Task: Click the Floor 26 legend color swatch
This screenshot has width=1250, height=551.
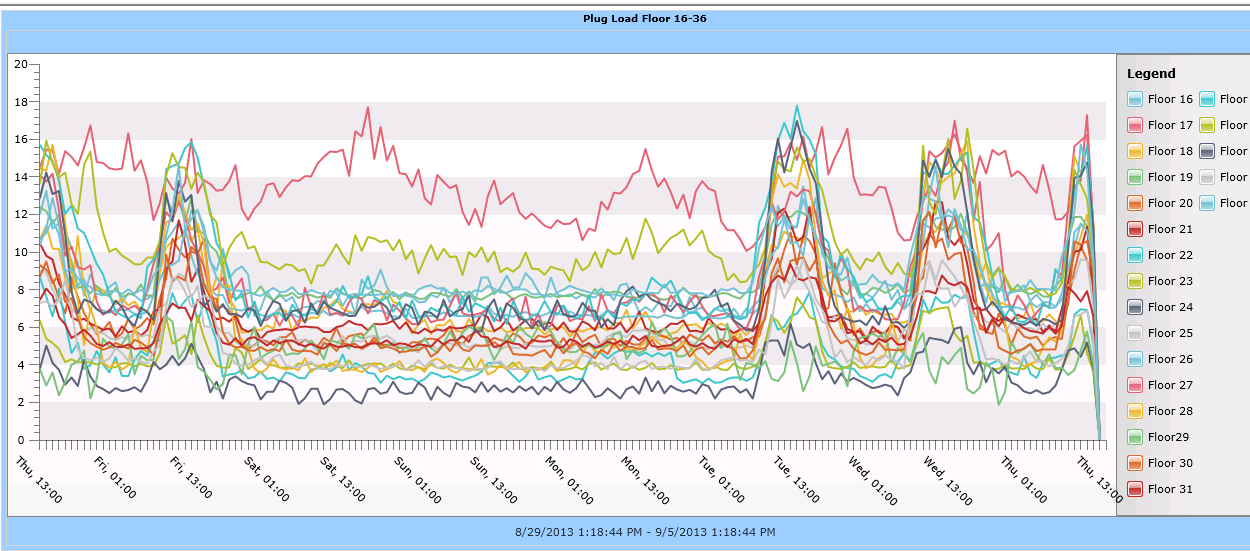Action: coord(1135,359)
